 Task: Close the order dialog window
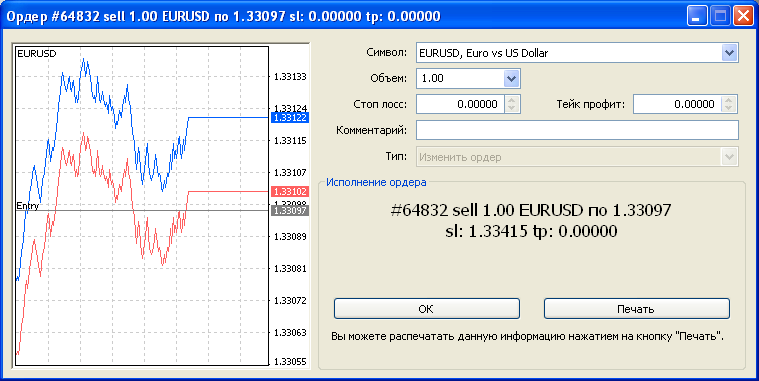click(744, 16)
